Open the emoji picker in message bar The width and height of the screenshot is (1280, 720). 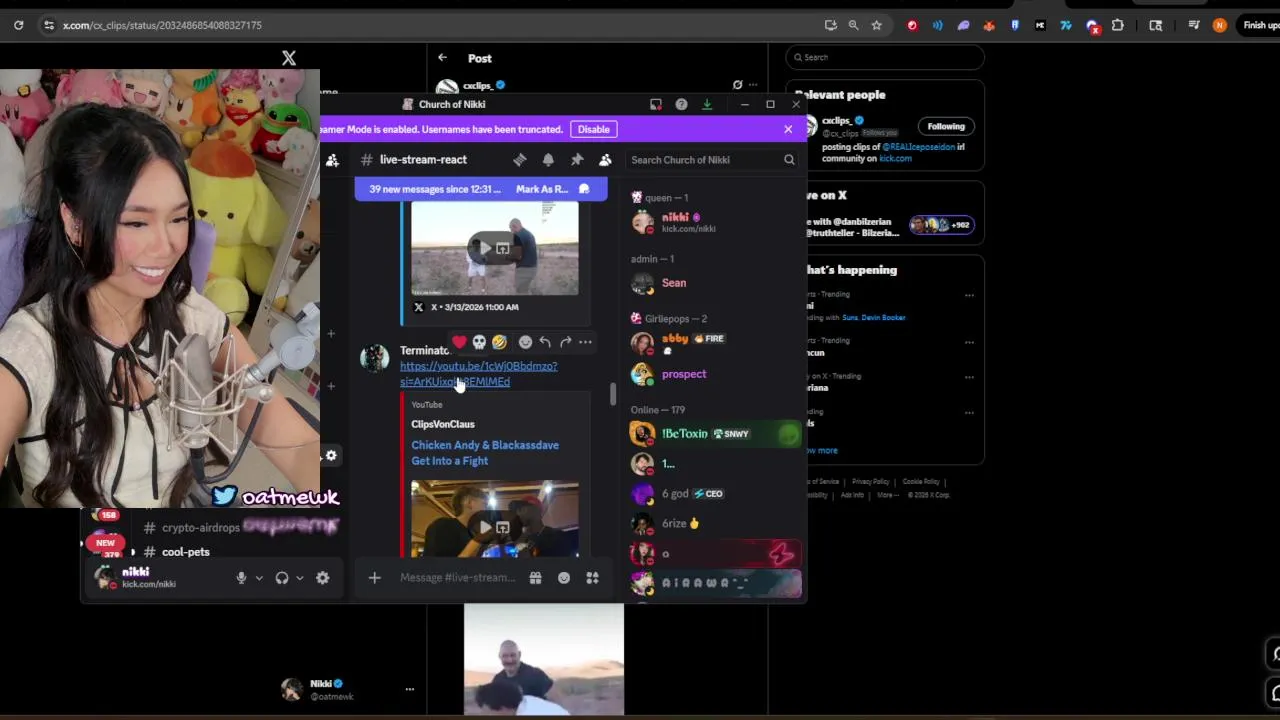564,578
